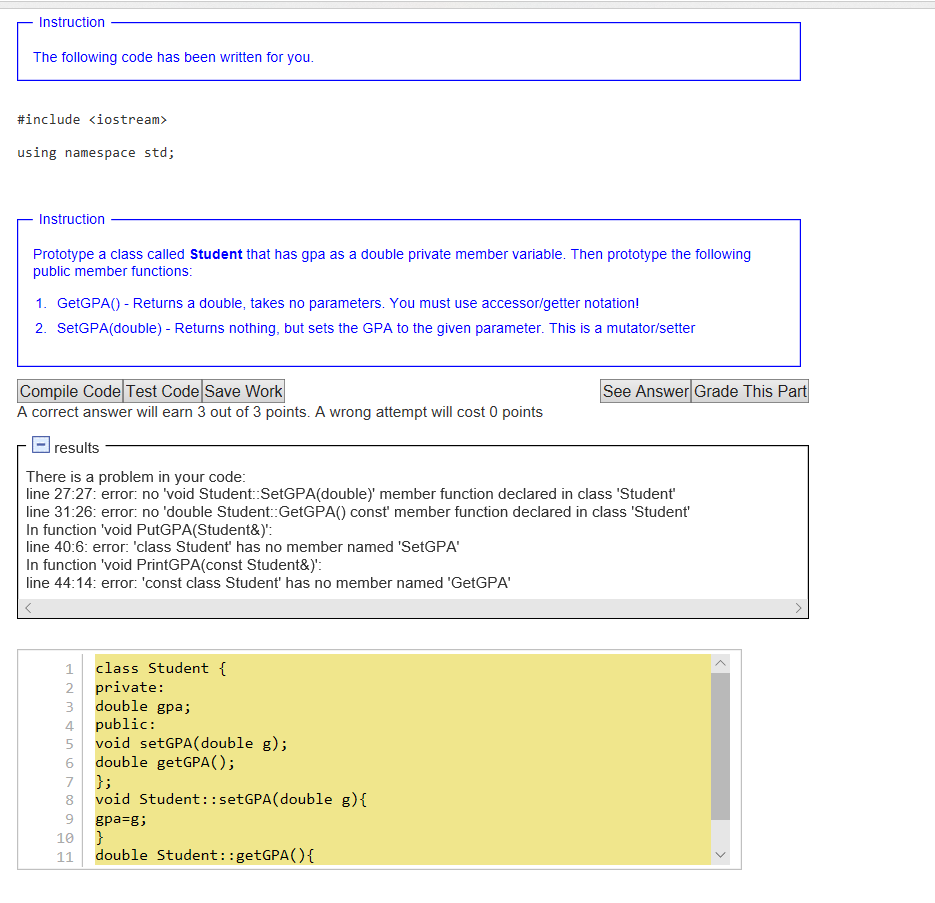Click the 'gpa=g;' statement in editor
The height and width of the screenshot is (903, 935).
click(x=121, y=818)
